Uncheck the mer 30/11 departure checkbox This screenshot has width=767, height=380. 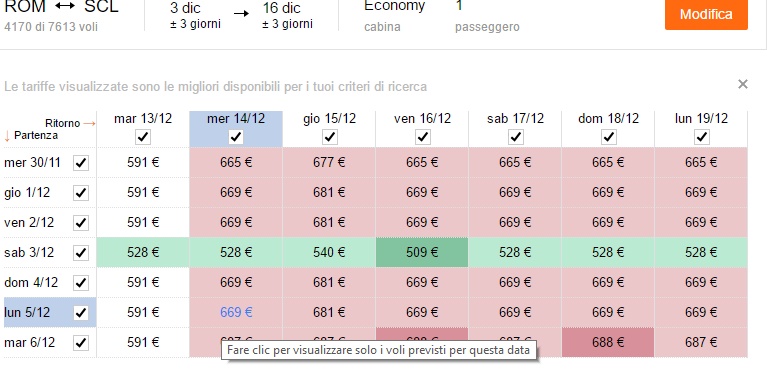pos(81,163)
